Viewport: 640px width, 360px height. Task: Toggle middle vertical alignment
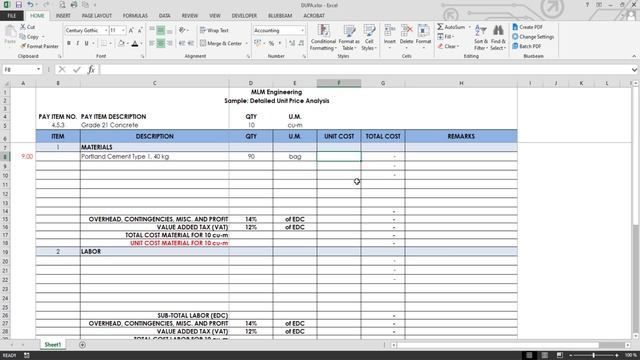click(x=161, y=30)
